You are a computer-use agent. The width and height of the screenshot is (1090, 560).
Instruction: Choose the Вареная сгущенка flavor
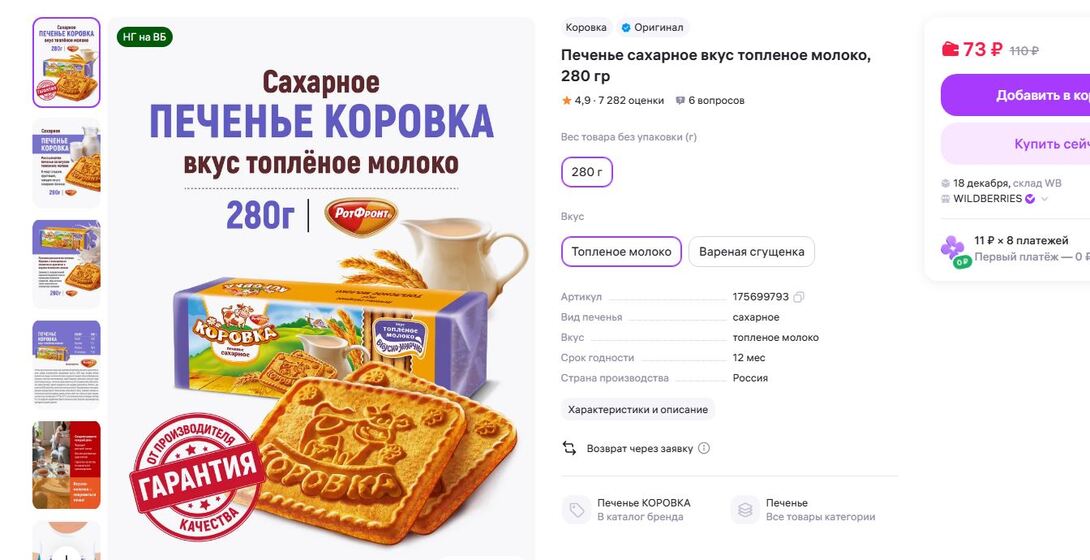click(x=751, y=251)
